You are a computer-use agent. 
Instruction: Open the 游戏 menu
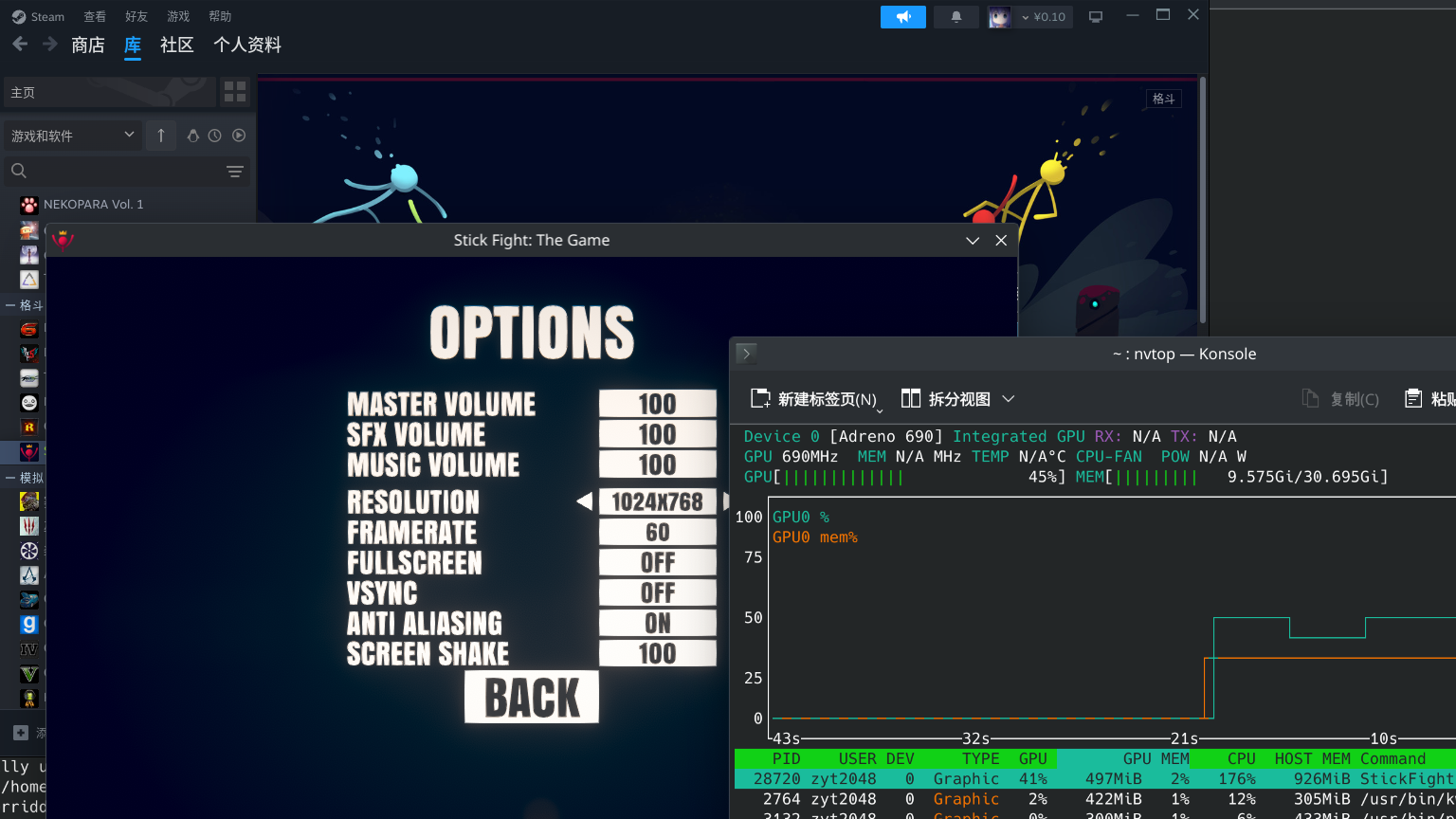pyautogui.click(x=178, y=16)
